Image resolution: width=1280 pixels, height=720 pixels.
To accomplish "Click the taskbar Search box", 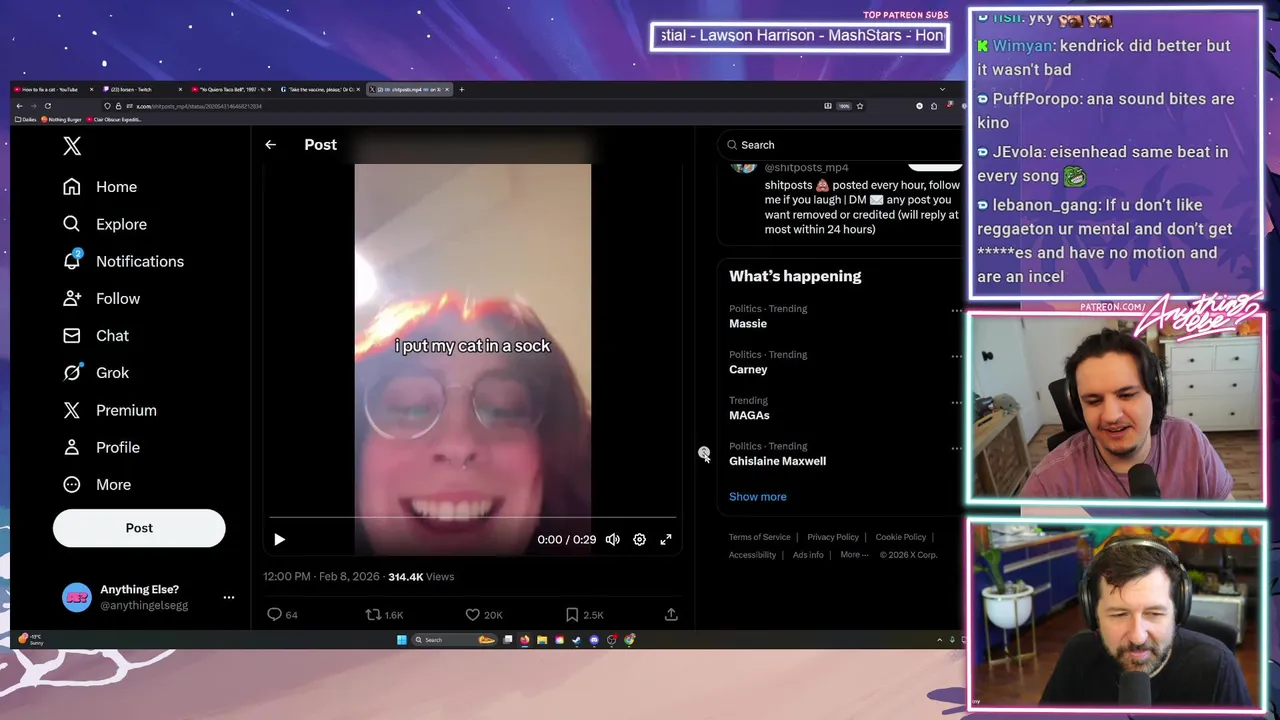I will pyautogui.click(x=455, y=640).
